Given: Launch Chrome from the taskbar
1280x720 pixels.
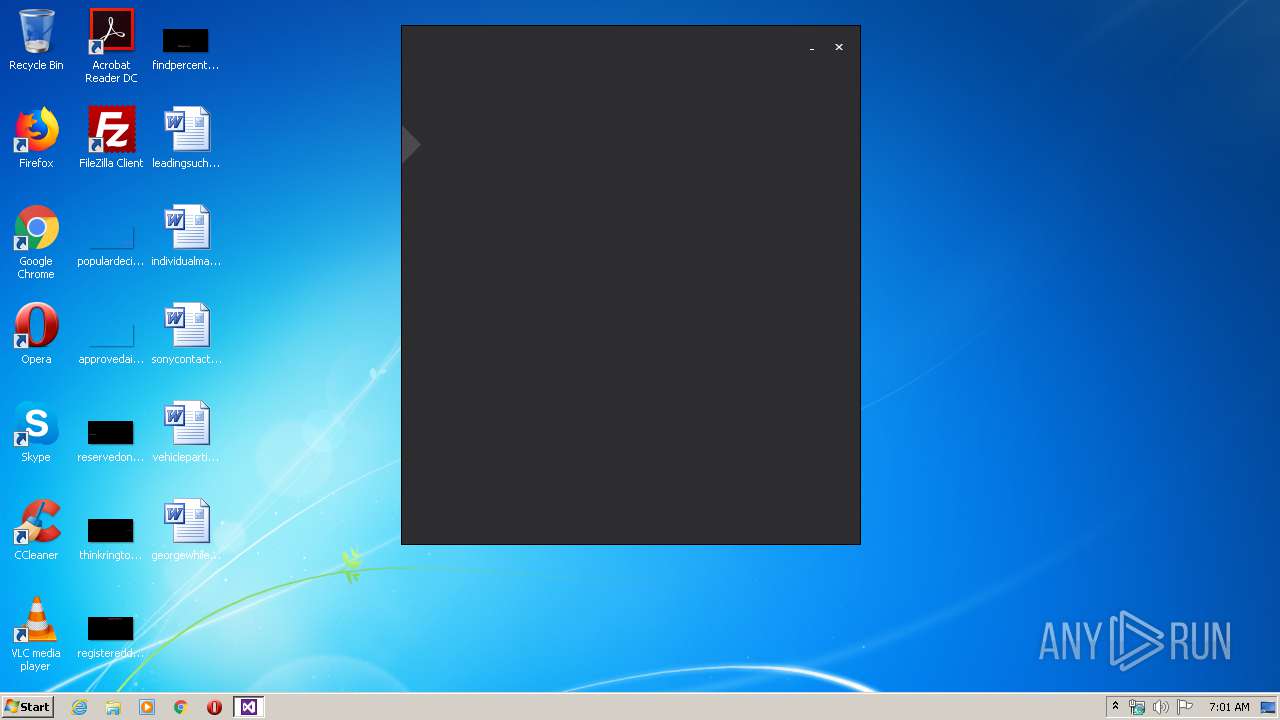Looking at the screenshot, I should tap(181, 707).
